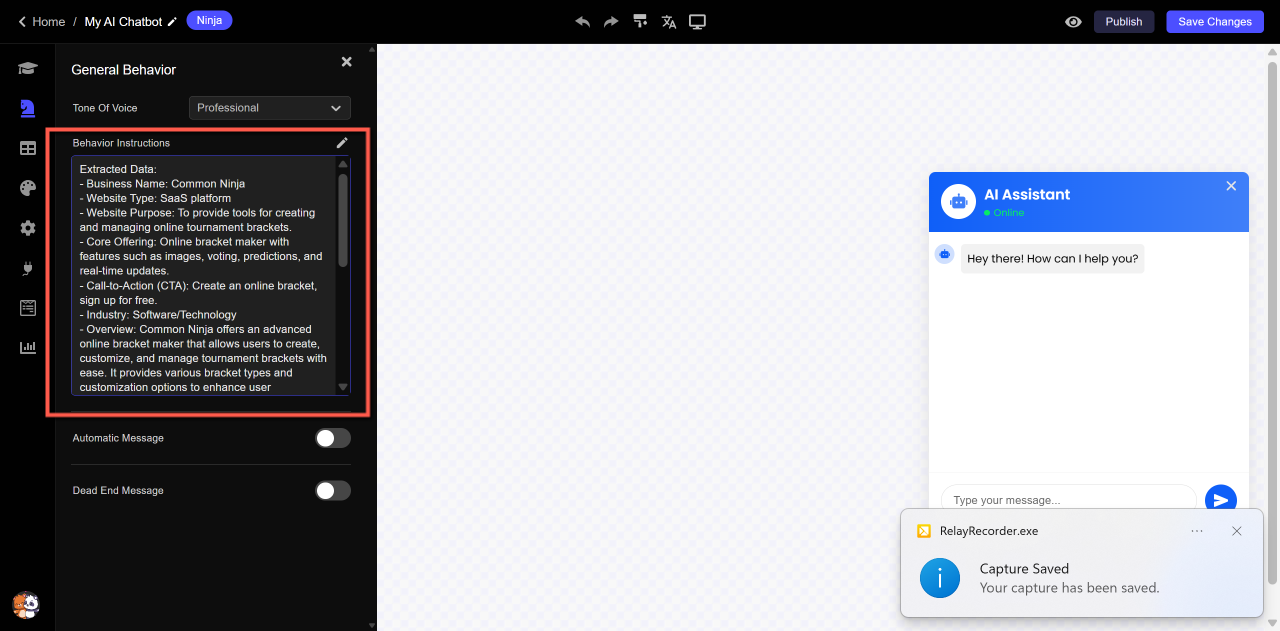Open the RelayRecorder notification options menu

(1197, 531)
